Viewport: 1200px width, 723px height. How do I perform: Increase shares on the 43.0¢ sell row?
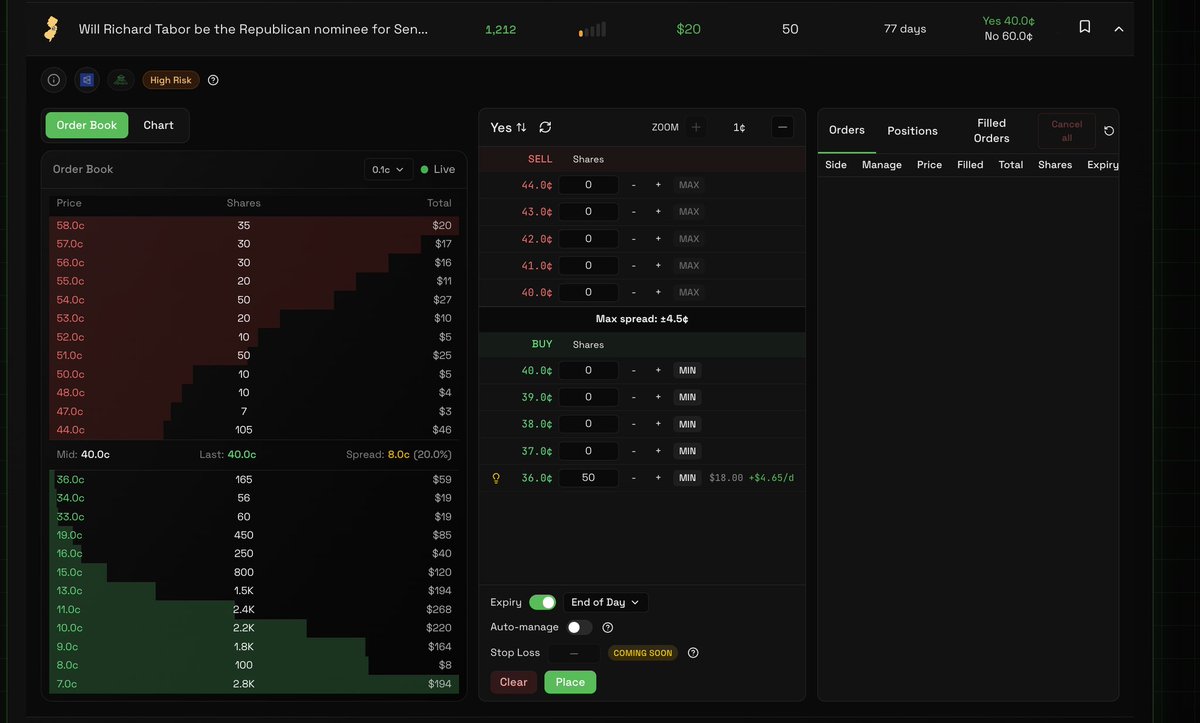tap(658, 212)
